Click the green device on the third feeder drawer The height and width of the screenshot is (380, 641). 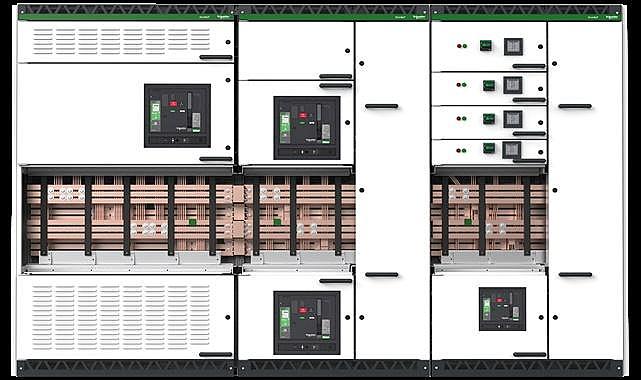point(489,119)
